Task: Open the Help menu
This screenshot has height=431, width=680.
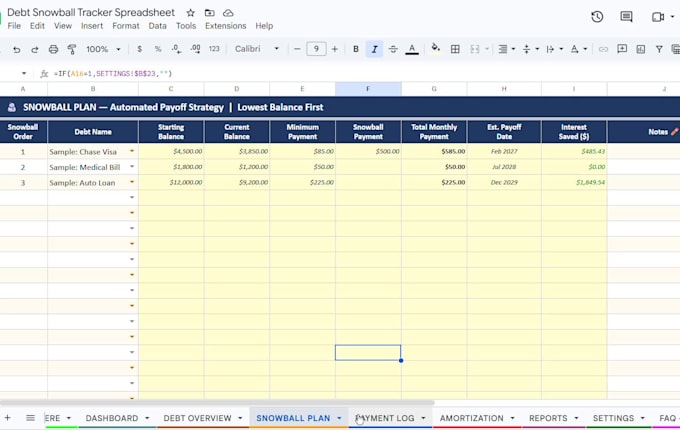Action: pyautogui.click(x=264, y=26)
